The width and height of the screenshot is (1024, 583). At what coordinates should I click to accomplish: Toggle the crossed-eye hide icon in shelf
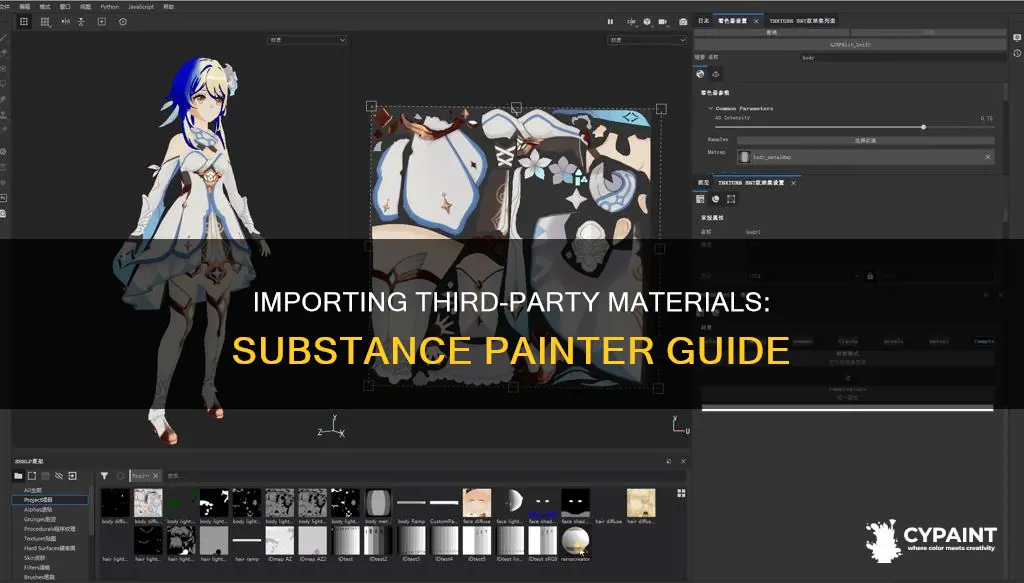(59, 476)
